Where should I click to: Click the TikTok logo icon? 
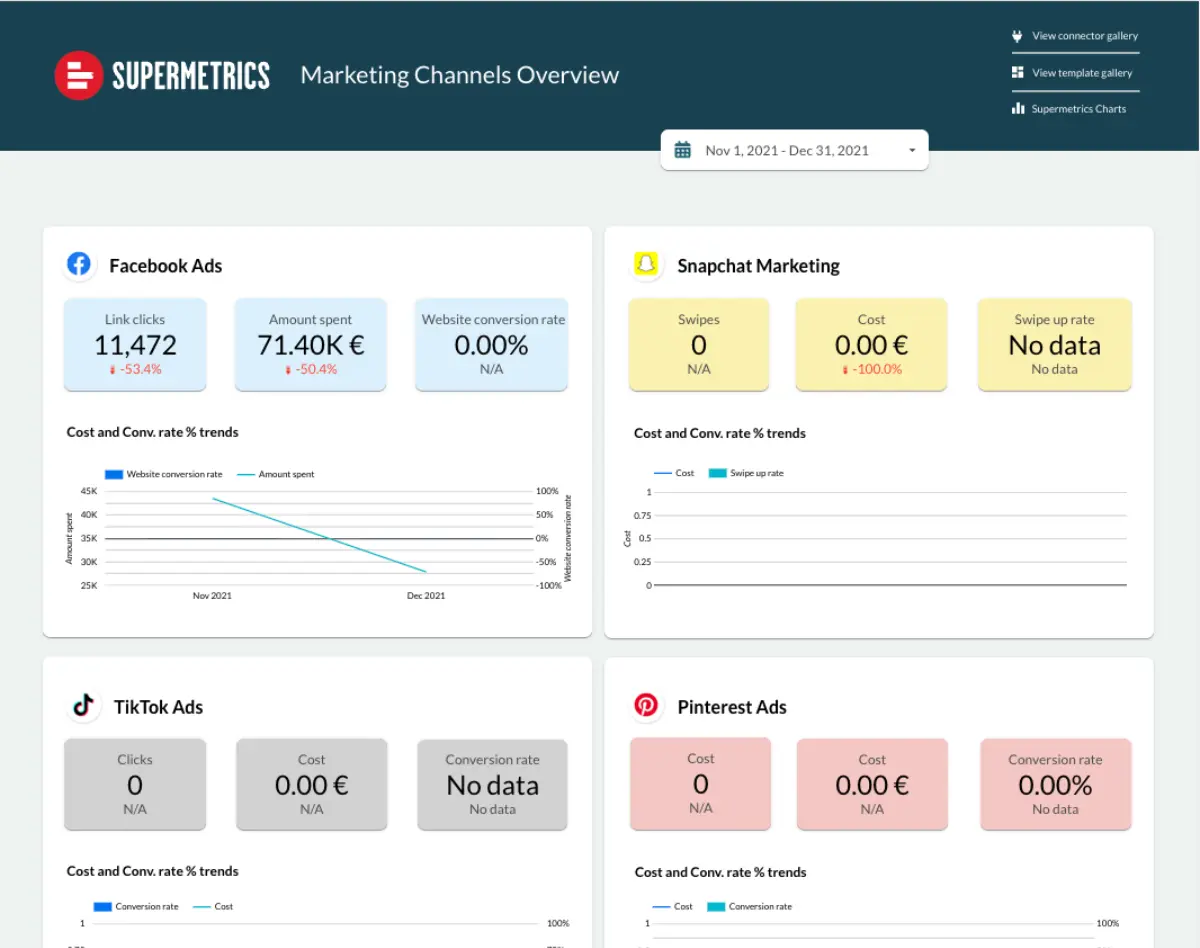[x=84, y=706]
